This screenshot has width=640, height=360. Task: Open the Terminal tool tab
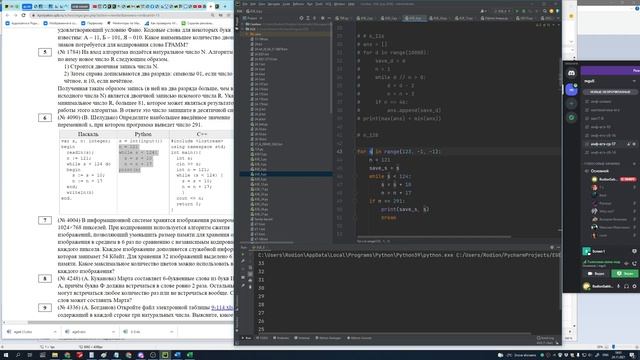(x=302, y=338)
